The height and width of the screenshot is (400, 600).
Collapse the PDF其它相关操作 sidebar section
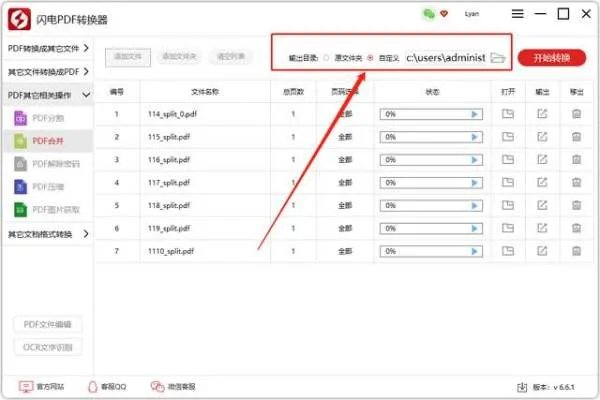[x=48, y=95]
